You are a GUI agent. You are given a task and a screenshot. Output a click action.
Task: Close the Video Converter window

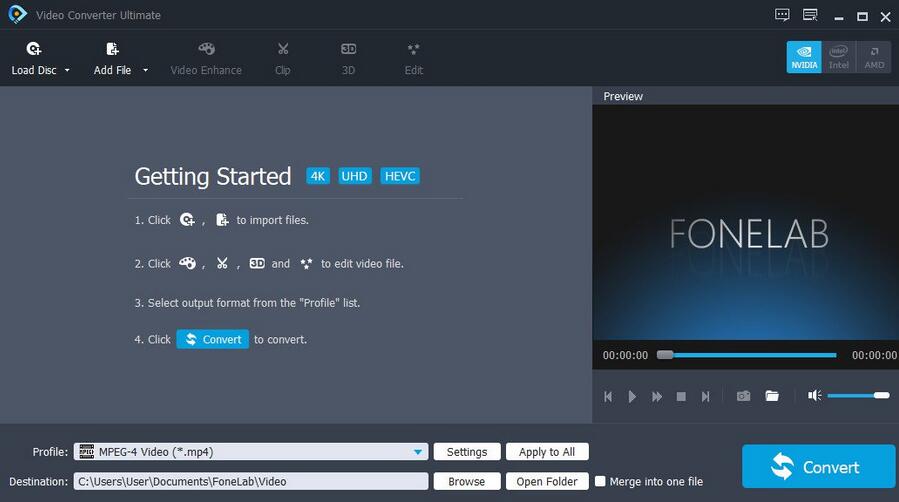[886, 17]
